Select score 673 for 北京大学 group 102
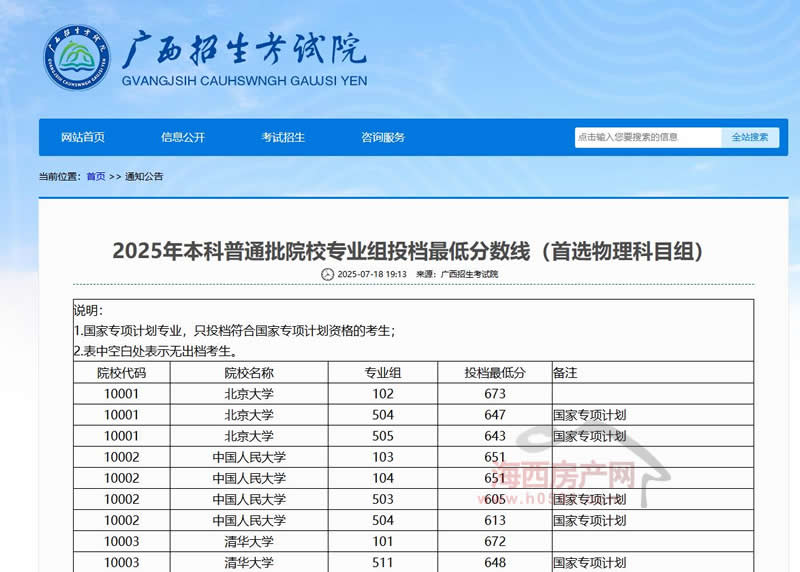The image size is (800, 572). (495, 394)
